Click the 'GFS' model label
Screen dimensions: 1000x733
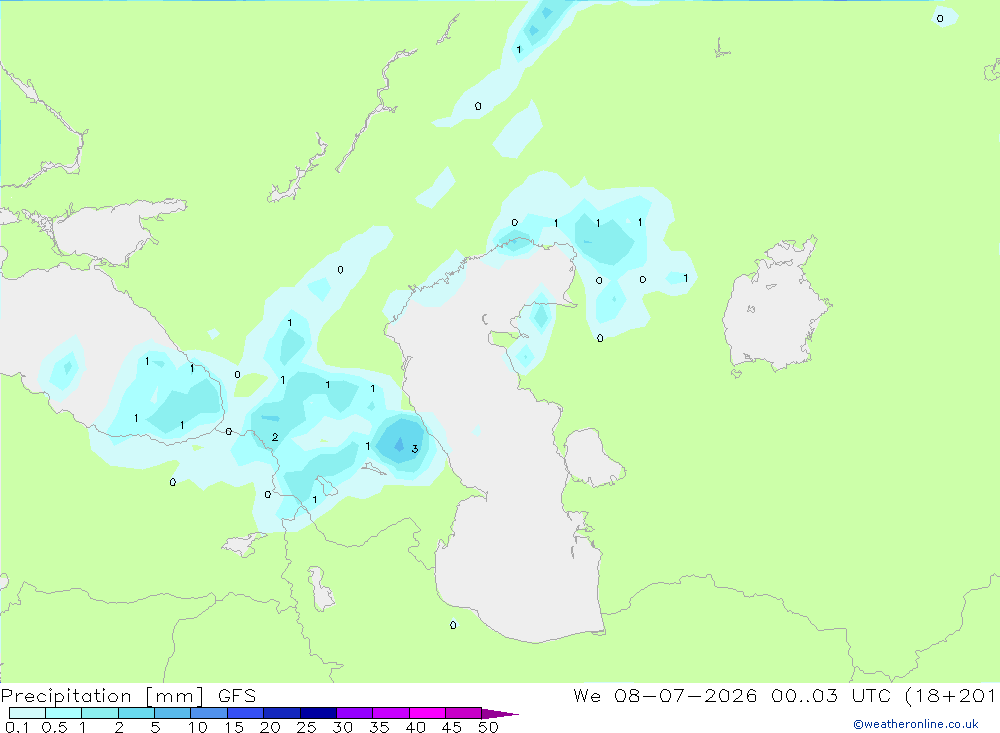[237, 696]
